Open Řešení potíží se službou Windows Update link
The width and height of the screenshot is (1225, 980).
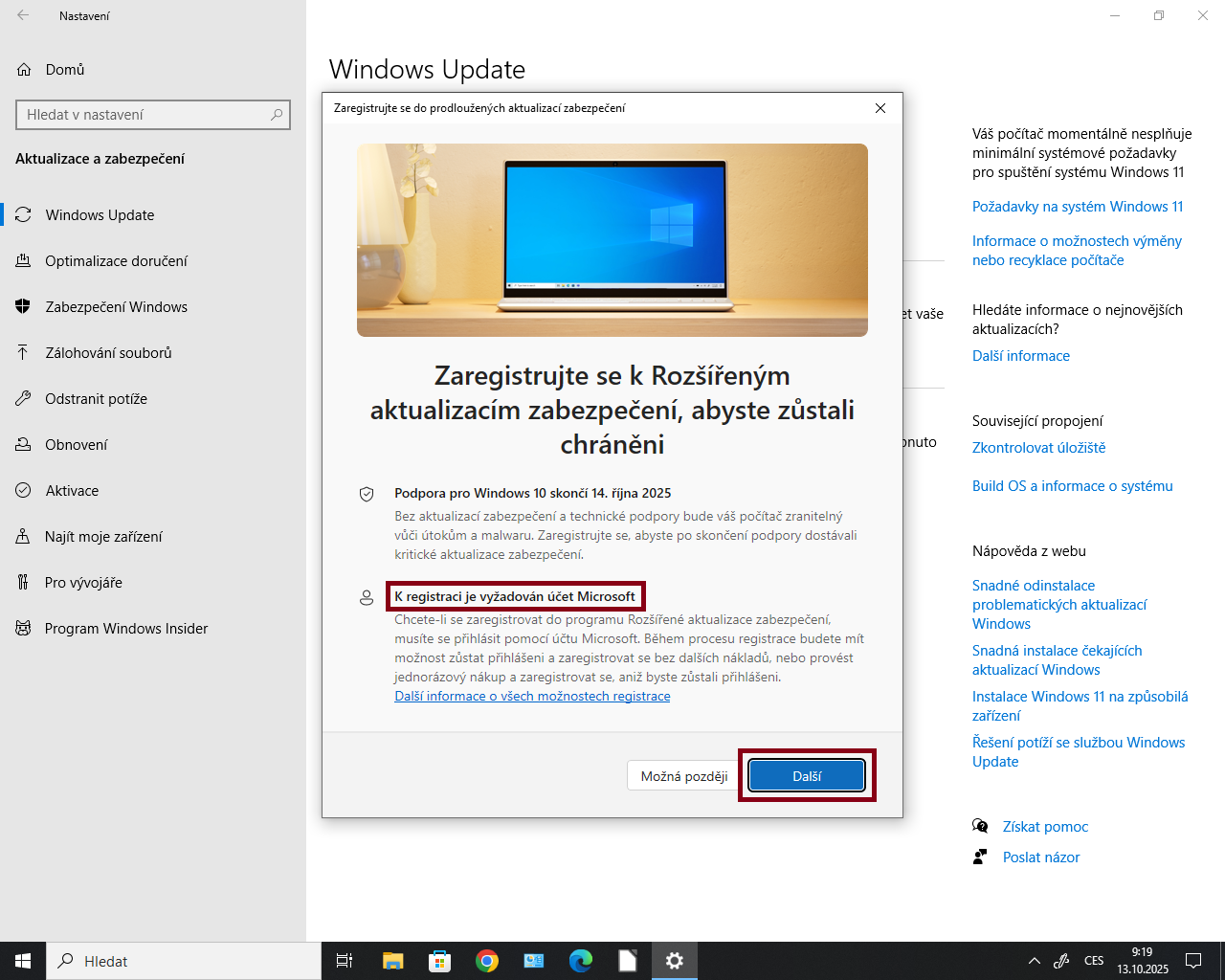click(x=1079, y=752)
